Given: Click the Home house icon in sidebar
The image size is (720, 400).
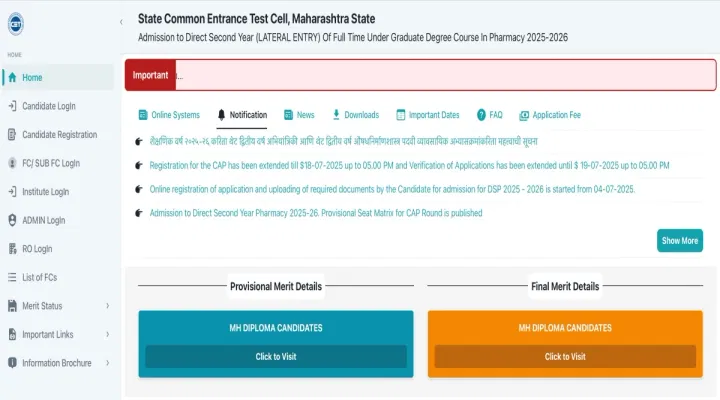Looking at the screenshot, I should pos(11,78).
